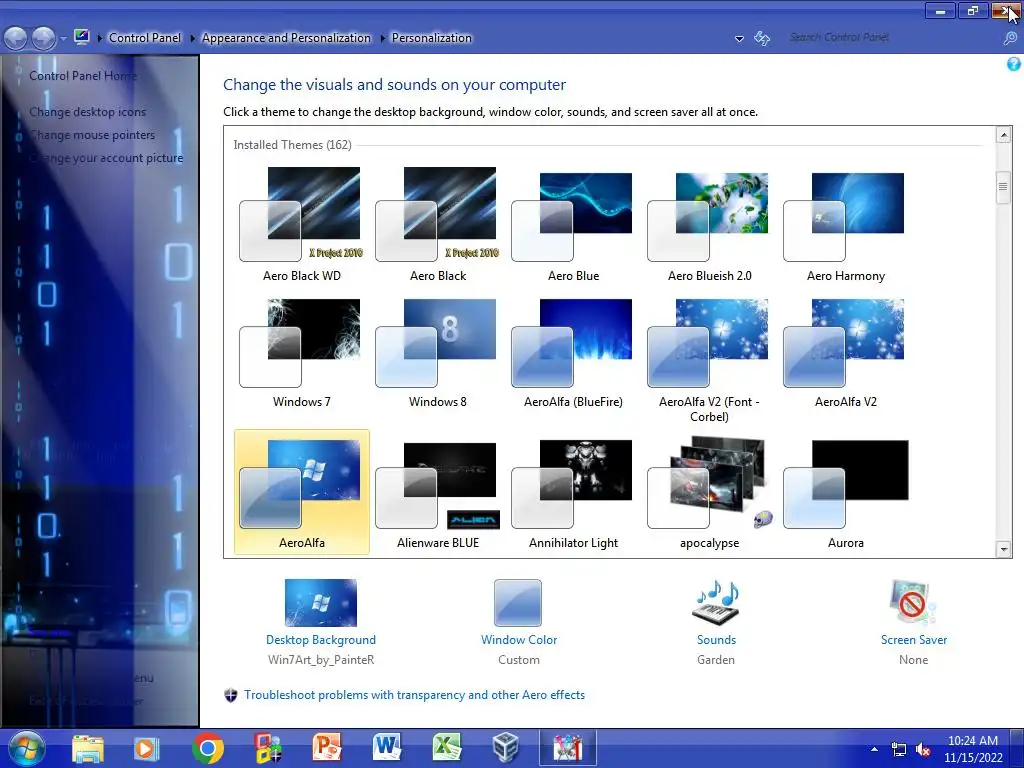This screenshot has height=768, width=1024.
Task: Go to Control Panel in breadcrumb
Action: (x=144, y=38)
